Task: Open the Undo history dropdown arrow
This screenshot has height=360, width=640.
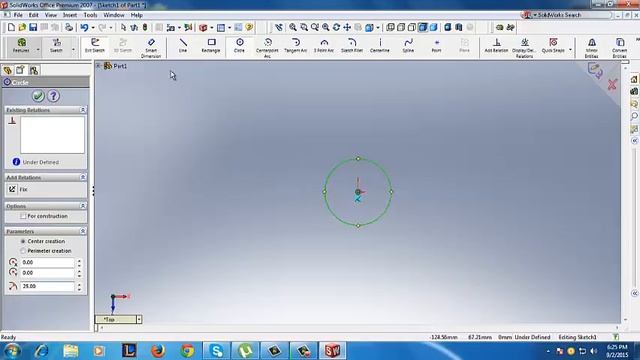Action: 93,27
